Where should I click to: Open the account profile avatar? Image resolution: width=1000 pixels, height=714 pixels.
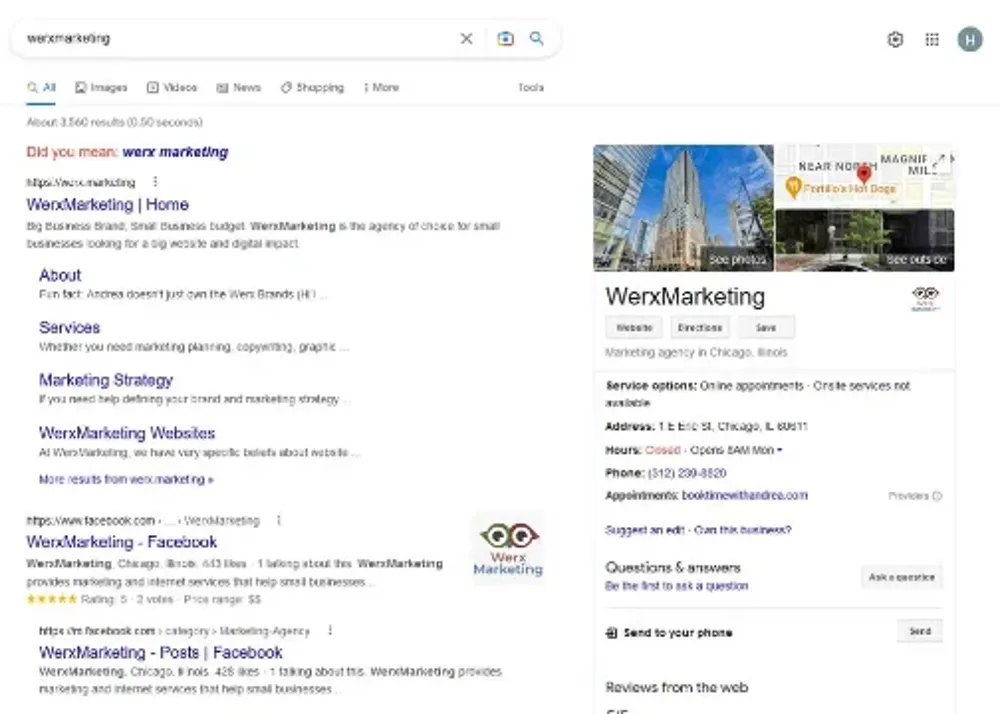(x=969, y=40)
